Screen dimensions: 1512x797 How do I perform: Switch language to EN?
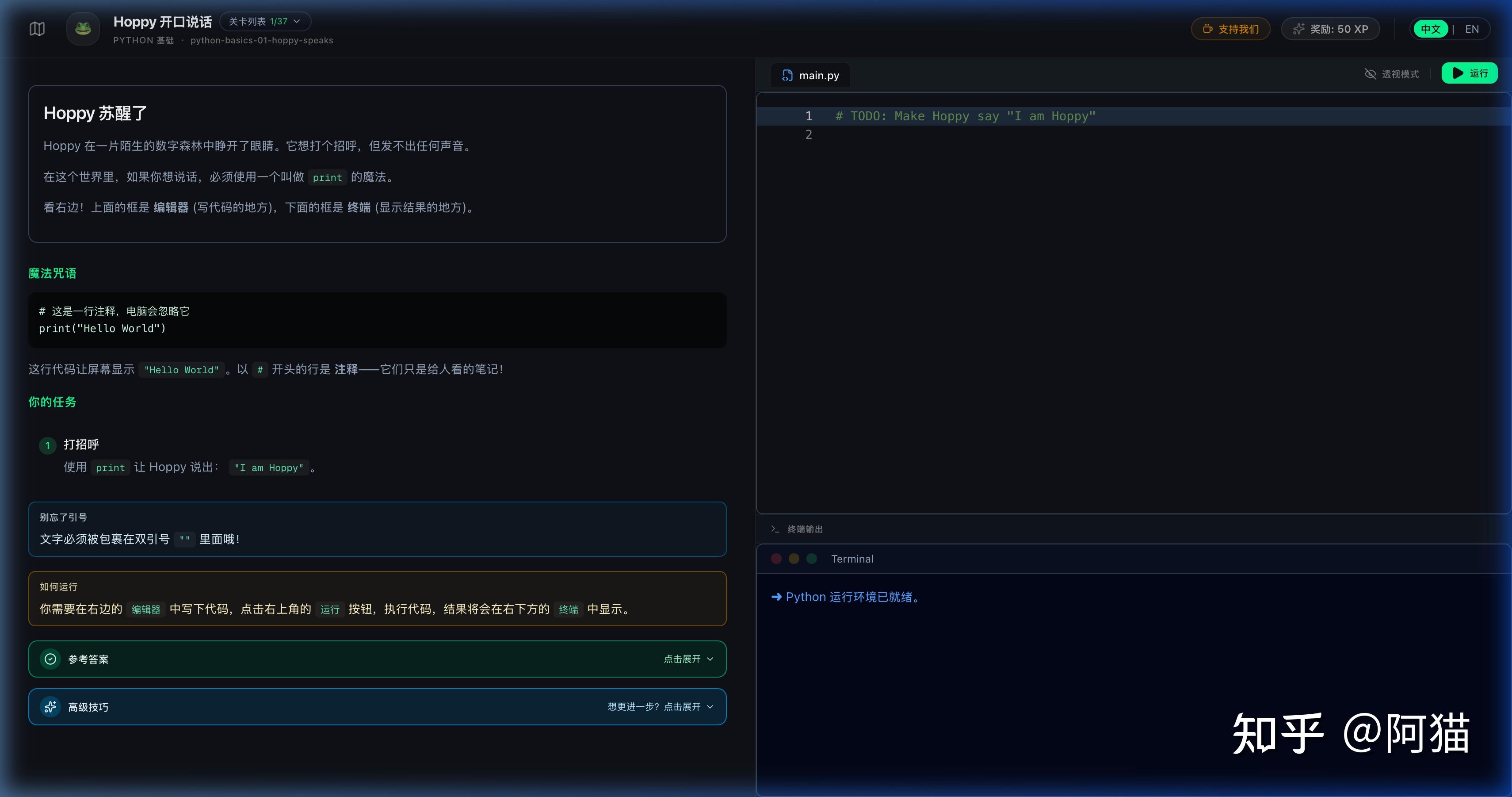tap(1471, 29)
